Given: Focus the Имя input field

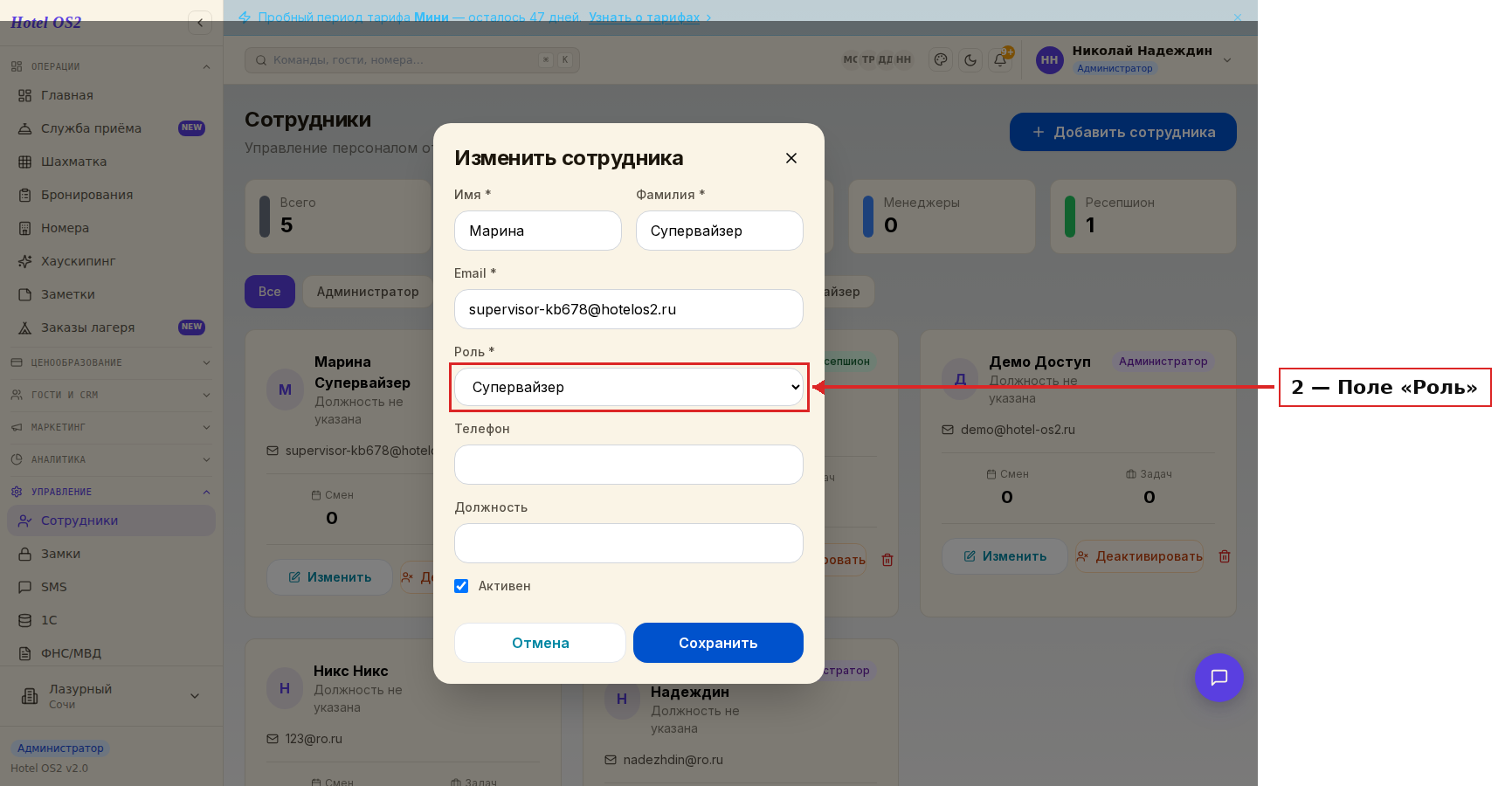Looking at the screenshot, I should [538, 231].
